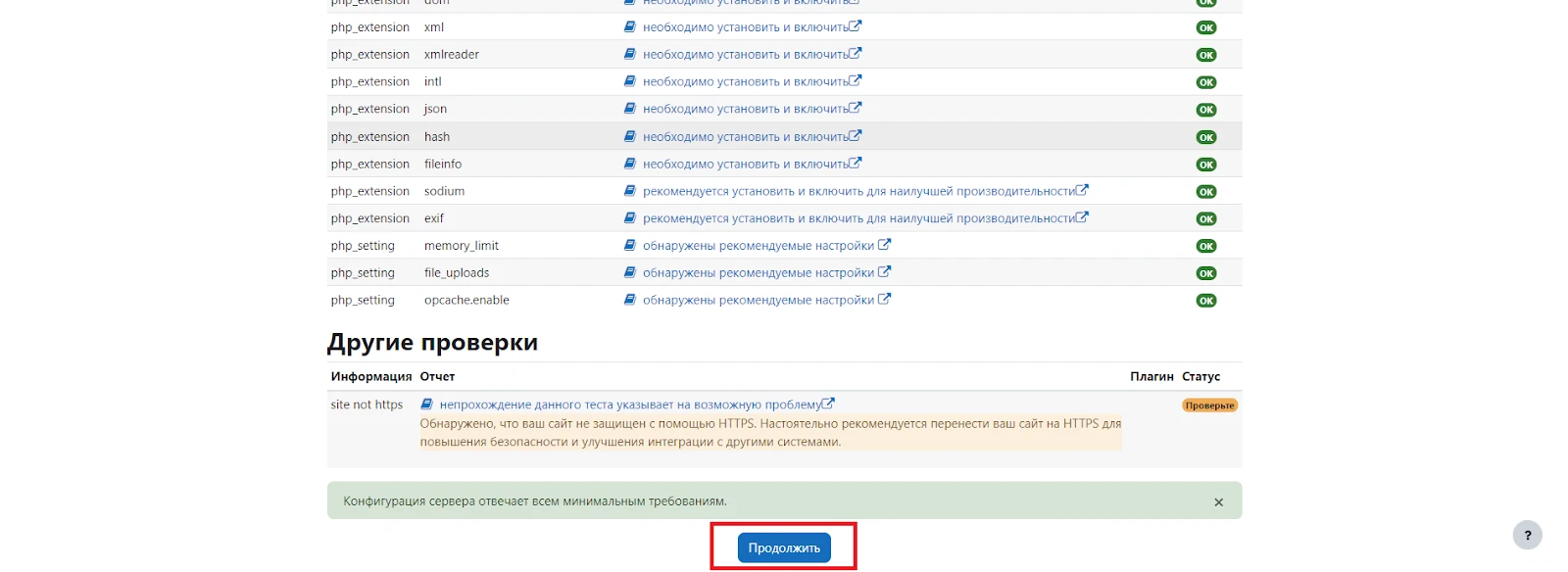The height and width of the screenshot is (572, 1568).
Task: Click the HTTPS warning paragraph text
Action: point(770,433)
